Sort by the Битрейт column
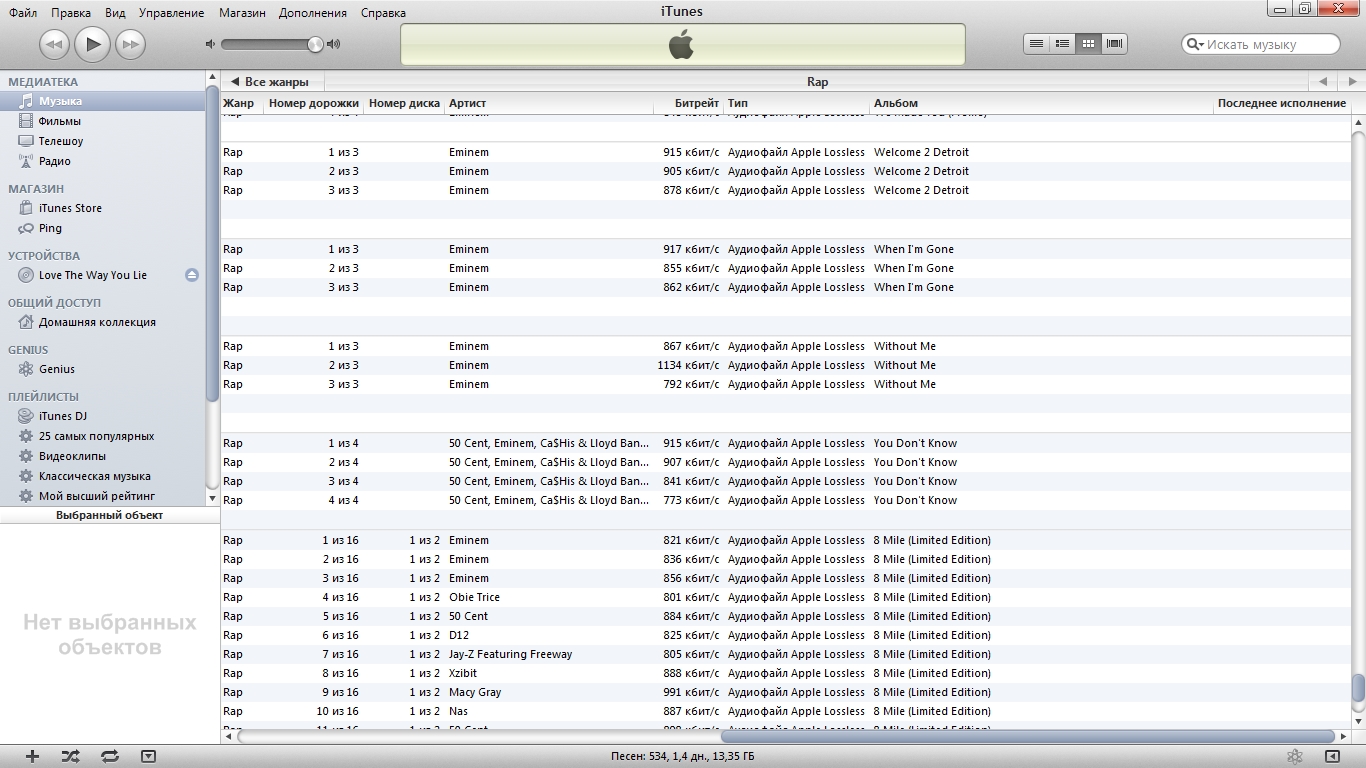1366x768 pixels. [688, 103]
